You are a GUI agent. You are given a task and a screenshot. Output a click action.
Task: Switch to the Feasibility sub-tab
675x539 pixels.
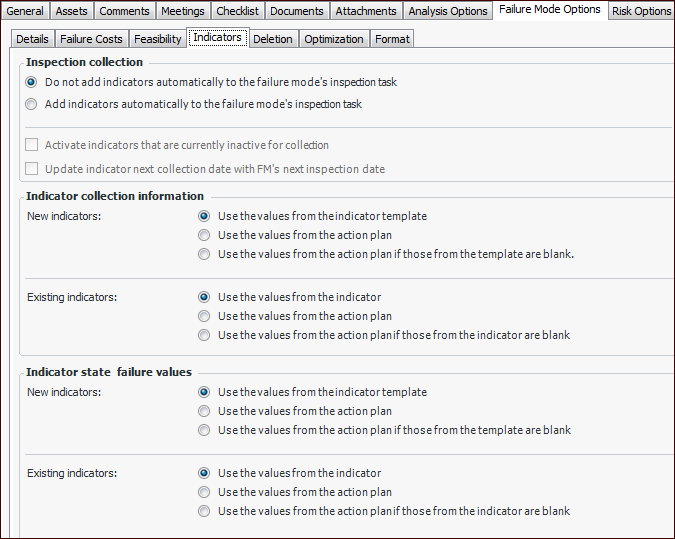tap(158, 39)
